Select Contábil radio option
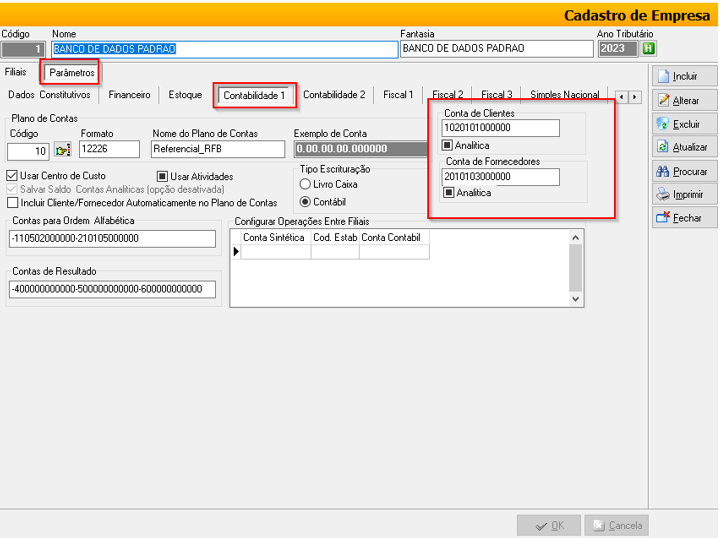721x538 pixels. tap(306, 202)
